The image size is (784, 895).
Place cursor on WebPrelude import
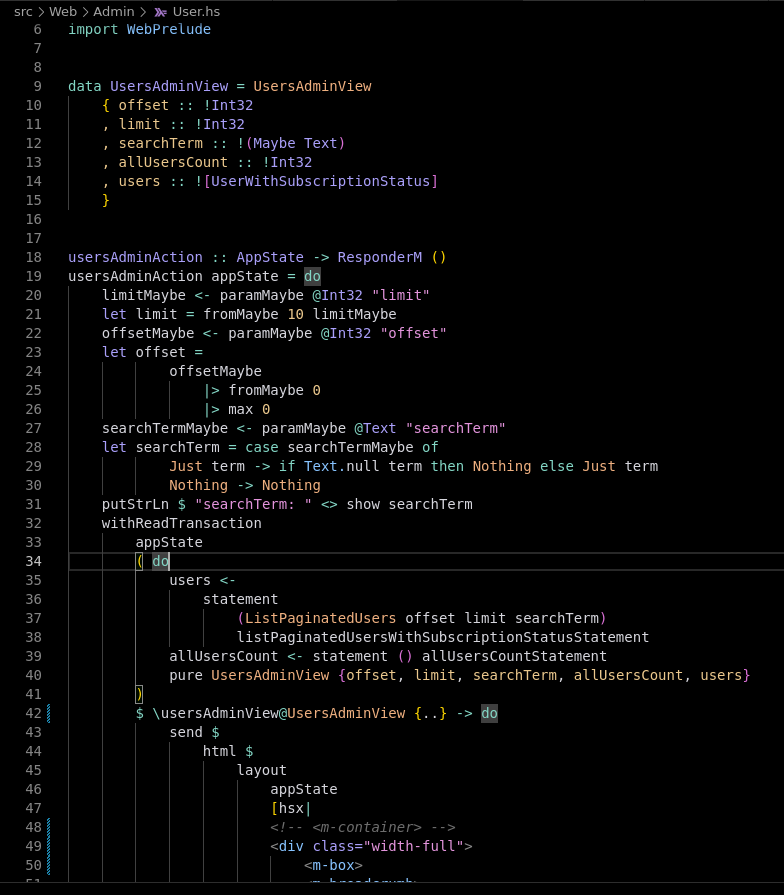pos(168,29)
